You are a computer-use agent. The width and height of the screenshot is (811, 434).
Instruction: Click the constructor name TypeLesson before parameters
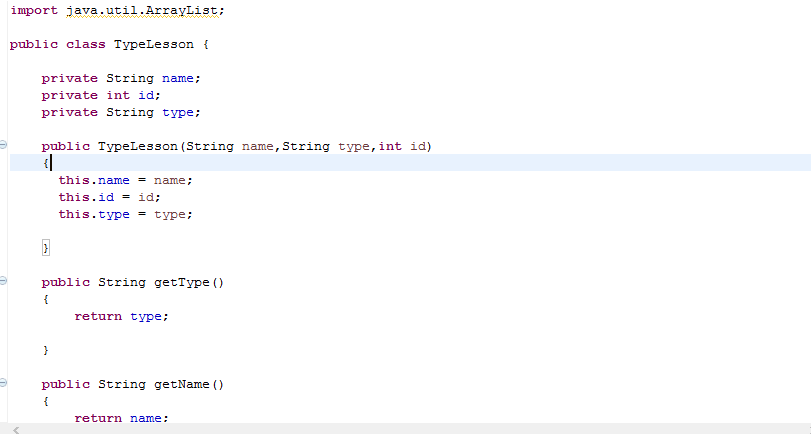point(138,146)
